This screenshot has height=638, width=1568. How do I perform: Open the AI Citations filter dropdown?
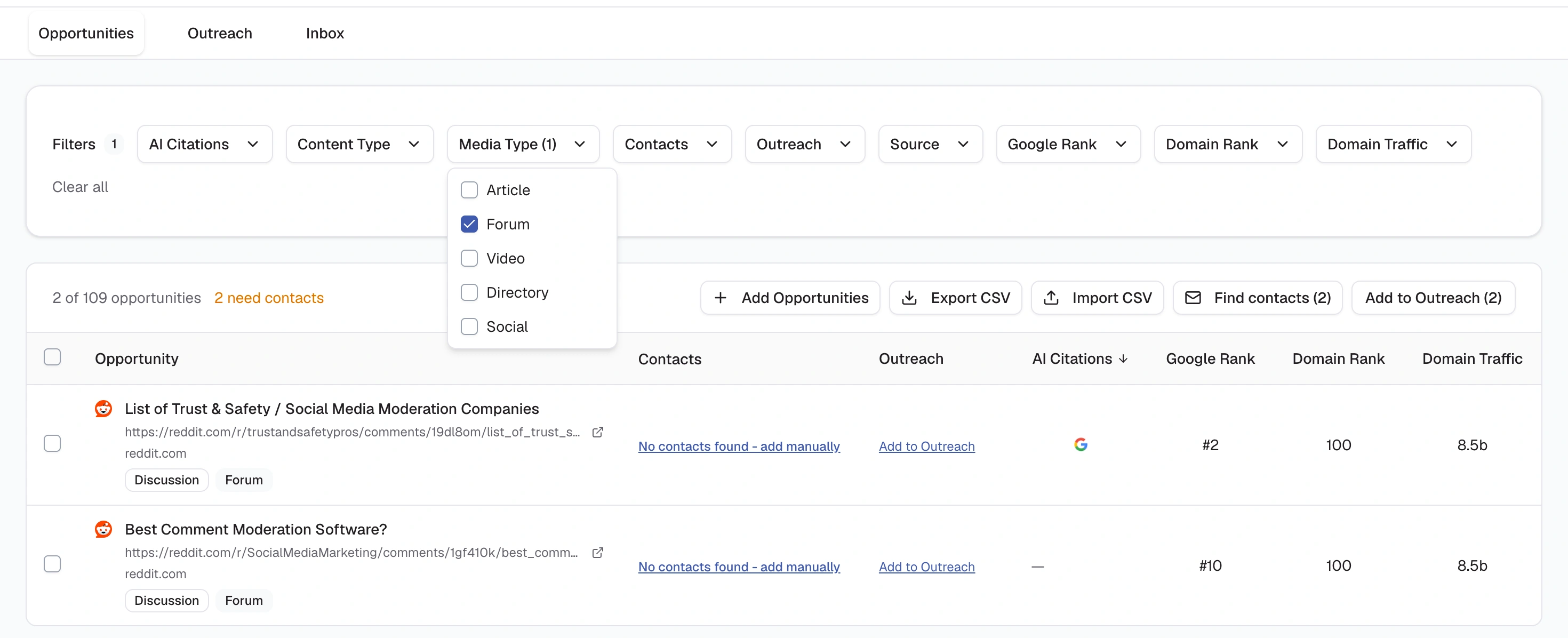204,144
